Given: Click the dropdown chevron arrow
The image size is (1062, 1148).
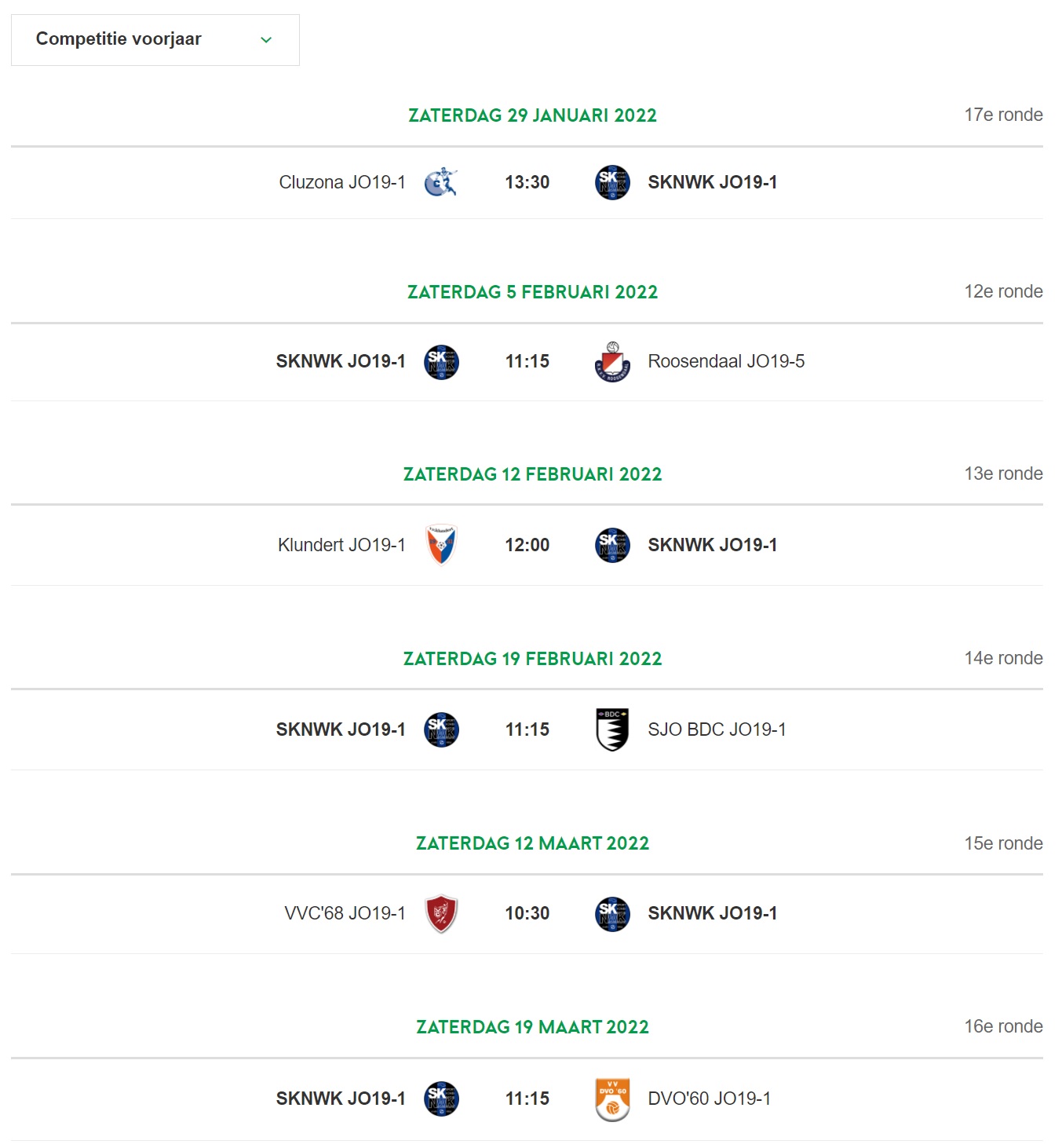Looking at the screenshot, I should (266, 40).
